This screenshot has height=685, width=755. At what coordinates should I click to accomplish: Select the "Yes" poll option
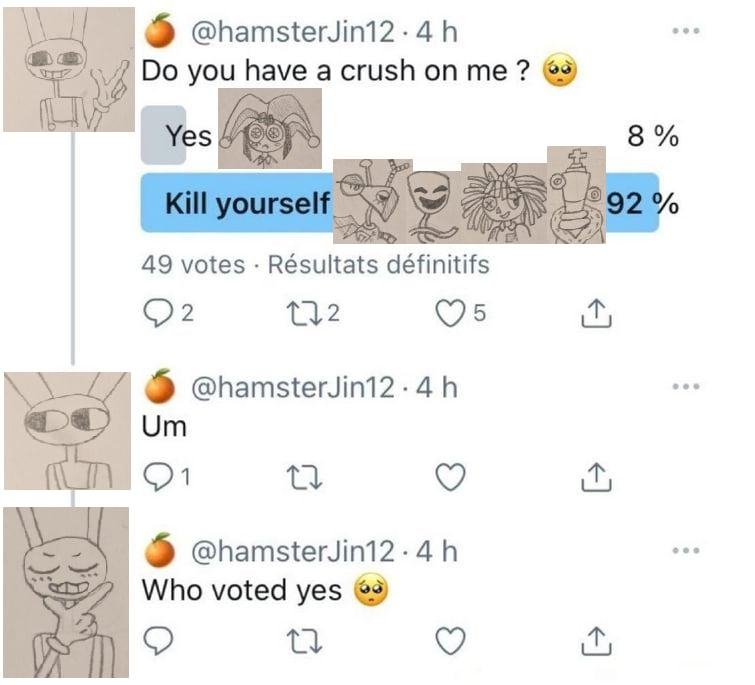(x=186, y=136)
